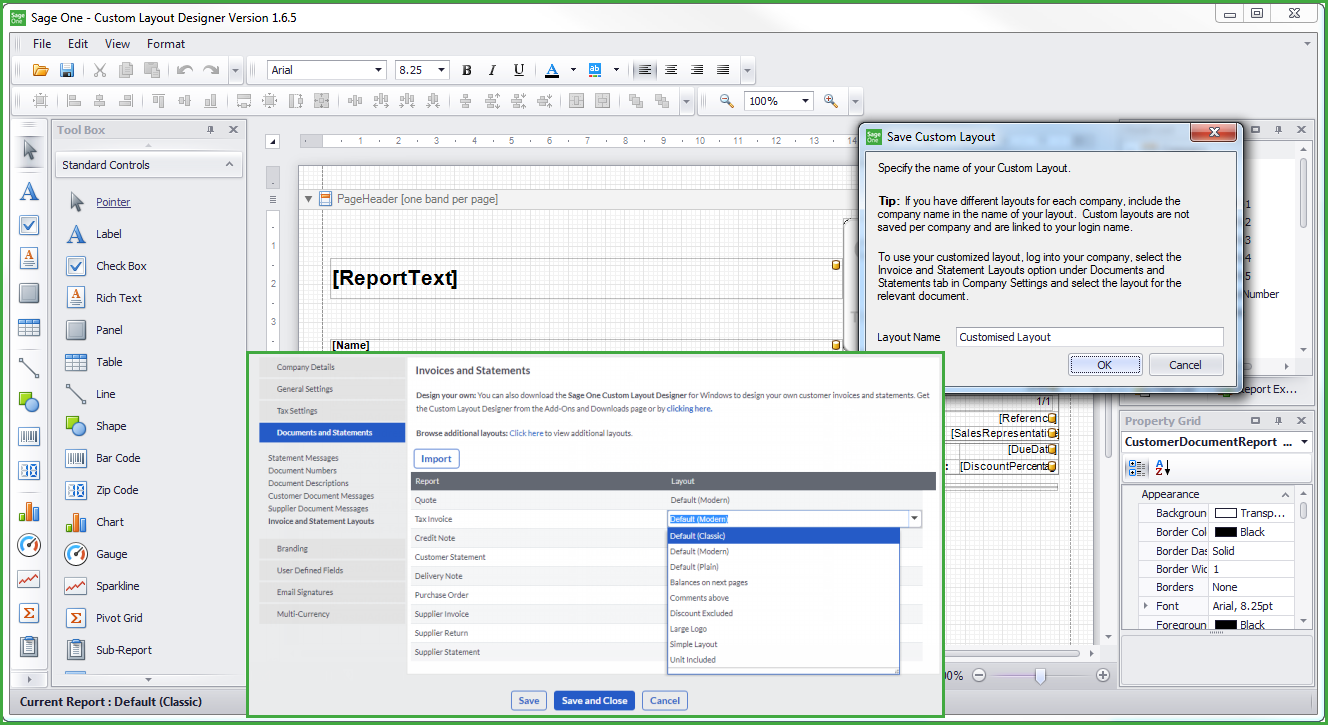This screenshot has width=1328, height=725.
Task: Open the Arial font name dropdown
Action: (379, 70)
